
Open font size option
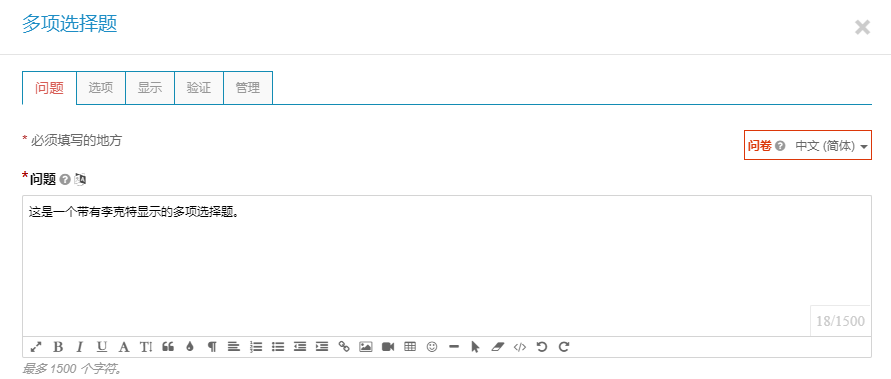coord(146,347)
